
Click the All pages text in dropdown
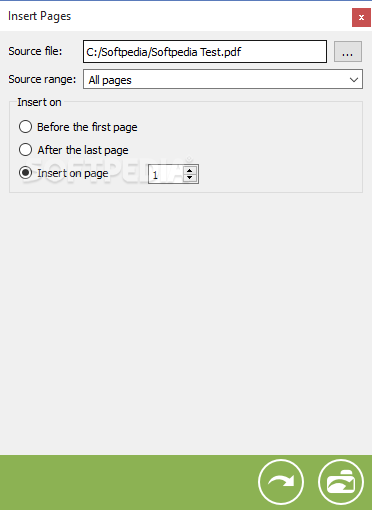(x=110, y=80)
